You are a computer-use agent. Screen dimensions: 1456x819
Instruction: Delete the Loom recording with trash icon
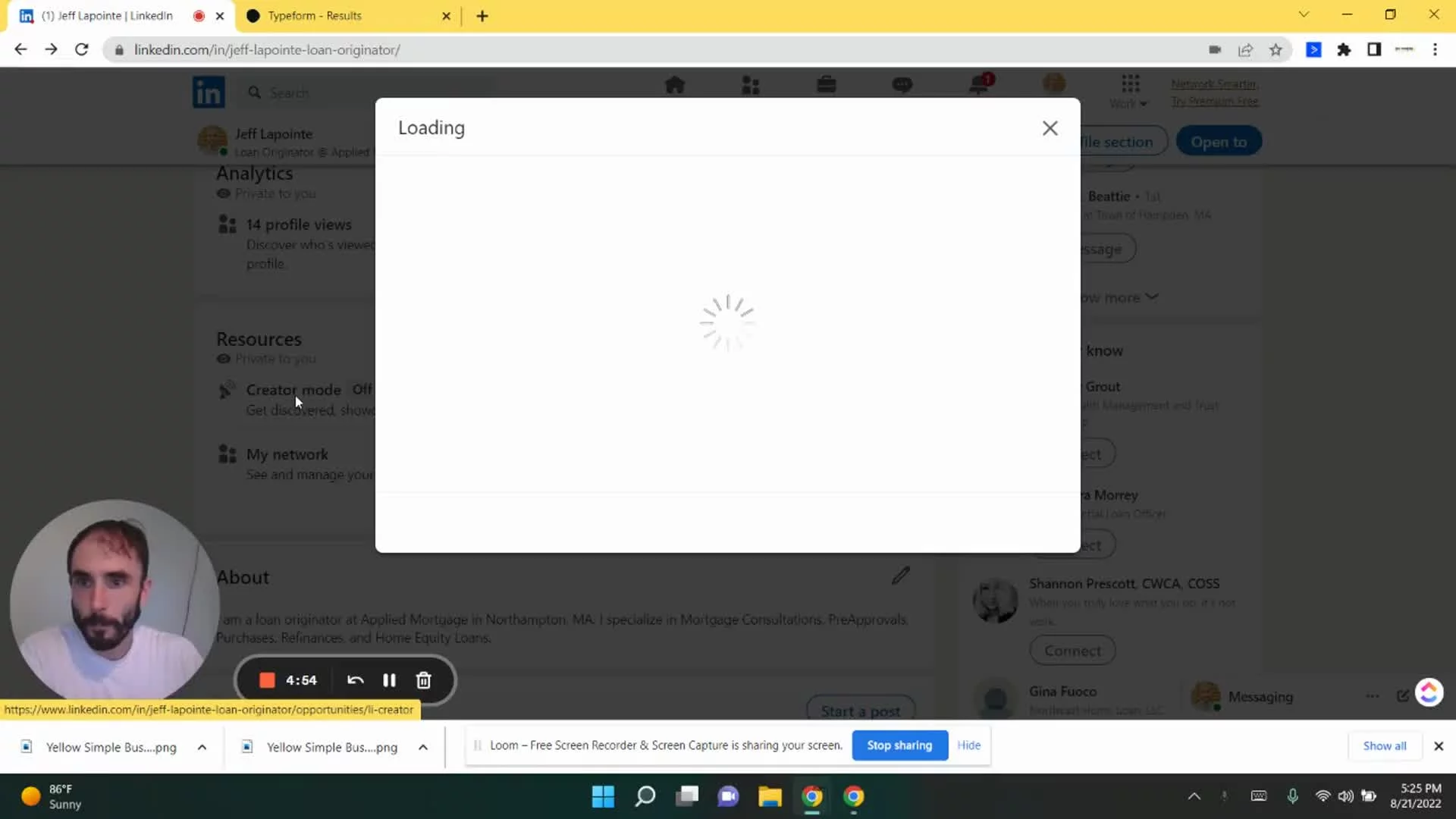(x=424, y=680)
